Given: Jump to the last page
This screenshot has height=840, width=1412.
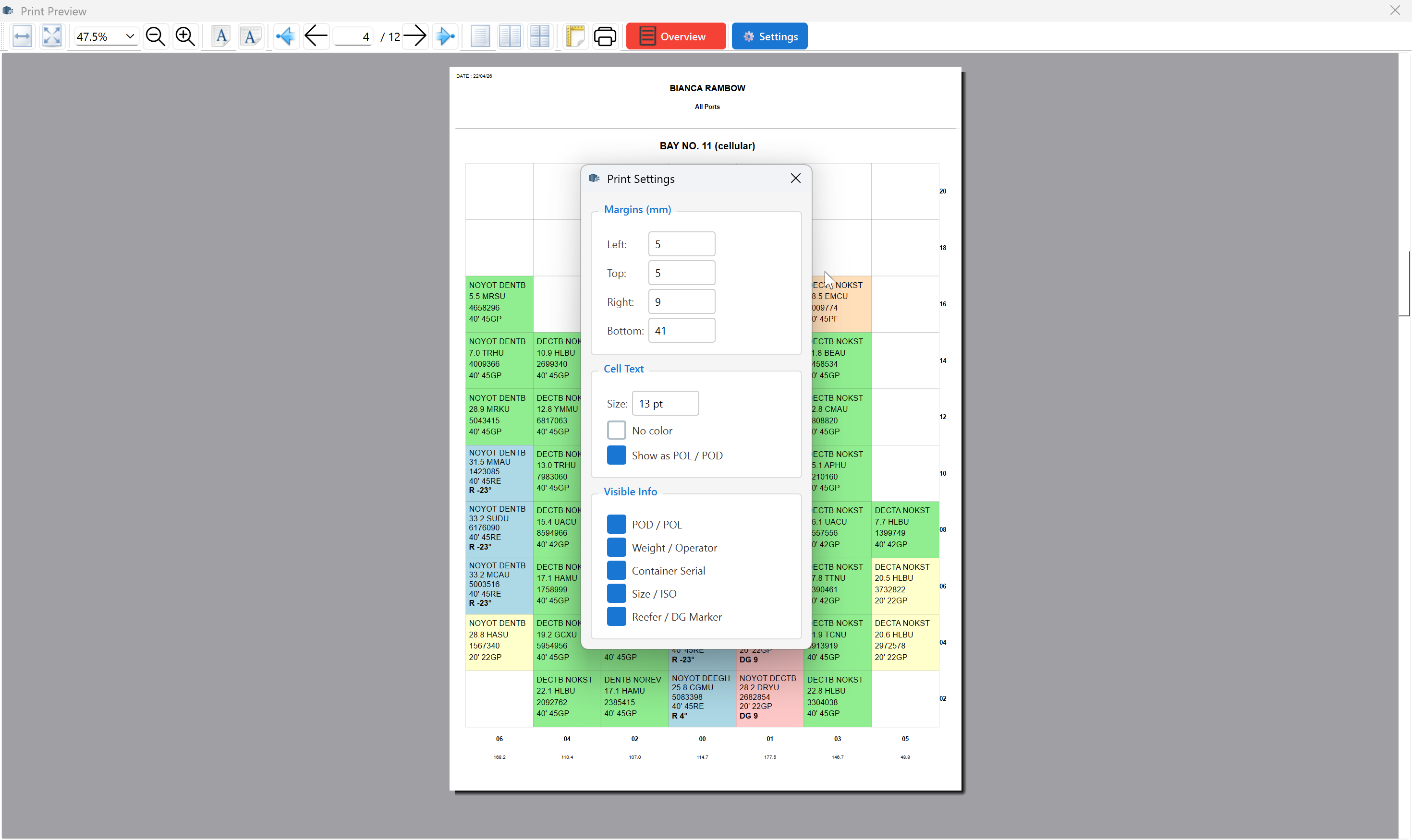Looking at the screenshot, I should click(x=445, y=37).
